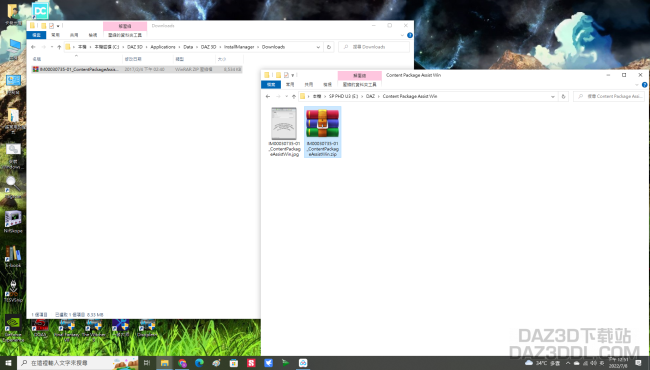Select the ContentPackageAssist file row in Downloads
Image resolution: width=650 pixels, height=370 pixels.
(137, 70)
